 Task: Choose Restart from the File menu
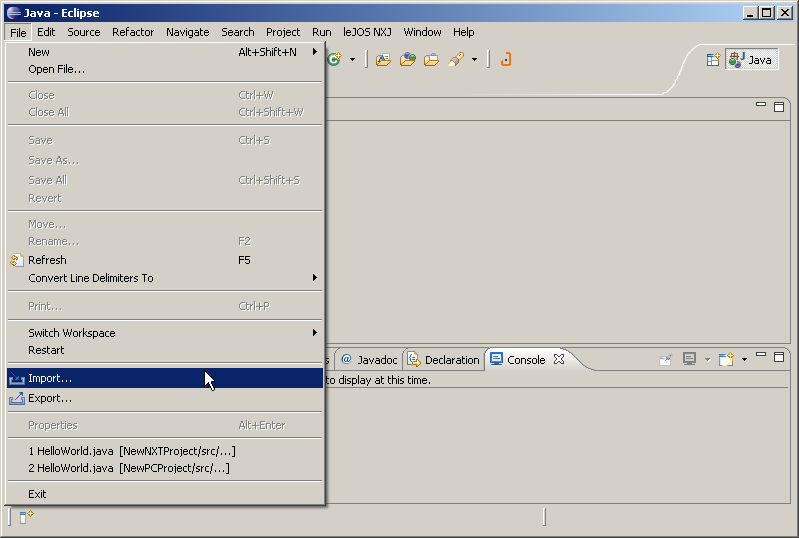pos(165,351)
